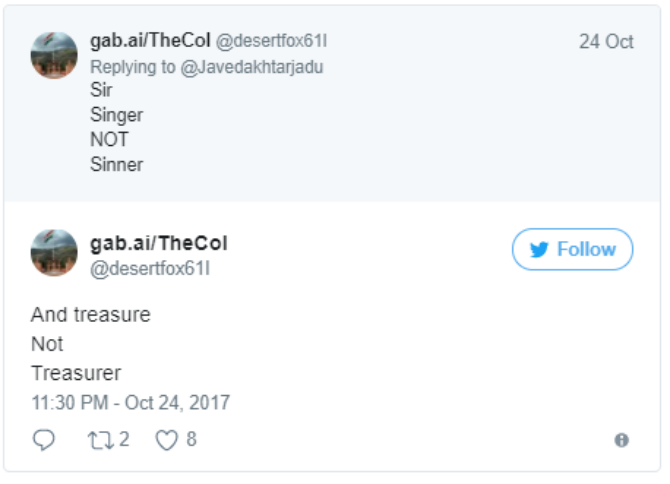Click the retweet arrows icon

[x=100, y=440]
